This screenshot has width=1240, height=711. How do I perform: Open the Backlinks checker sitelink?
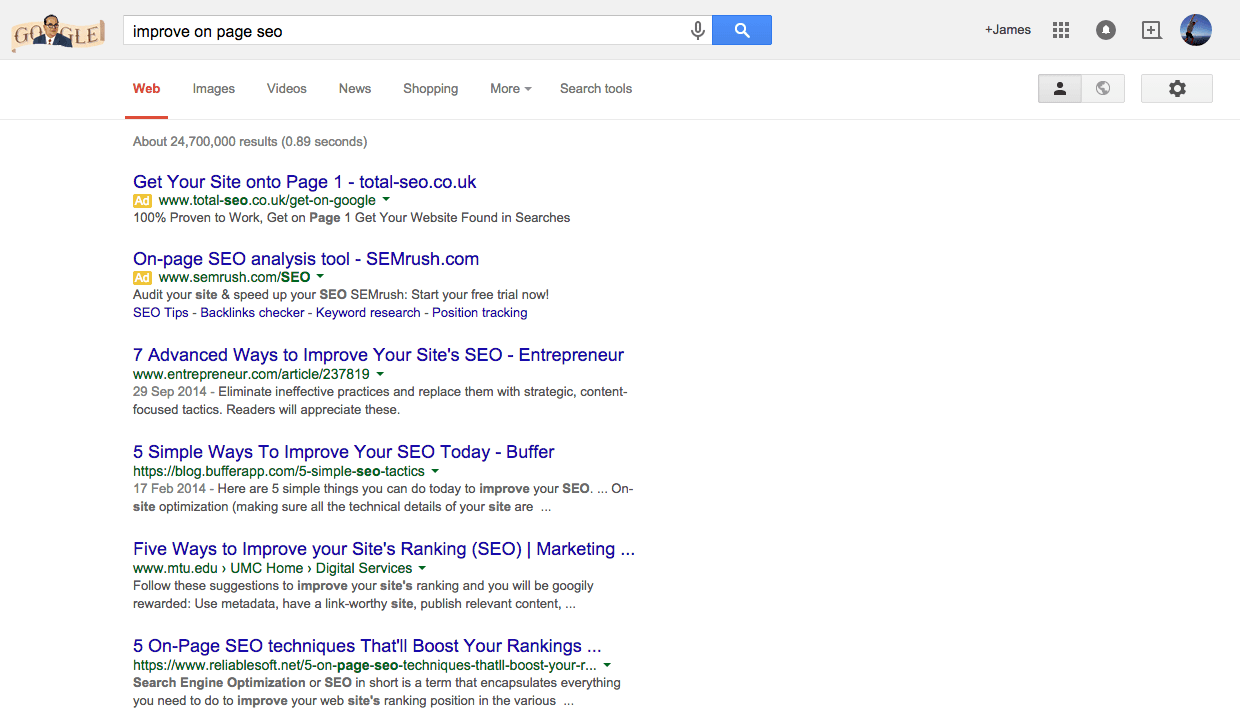click(252, 313)
